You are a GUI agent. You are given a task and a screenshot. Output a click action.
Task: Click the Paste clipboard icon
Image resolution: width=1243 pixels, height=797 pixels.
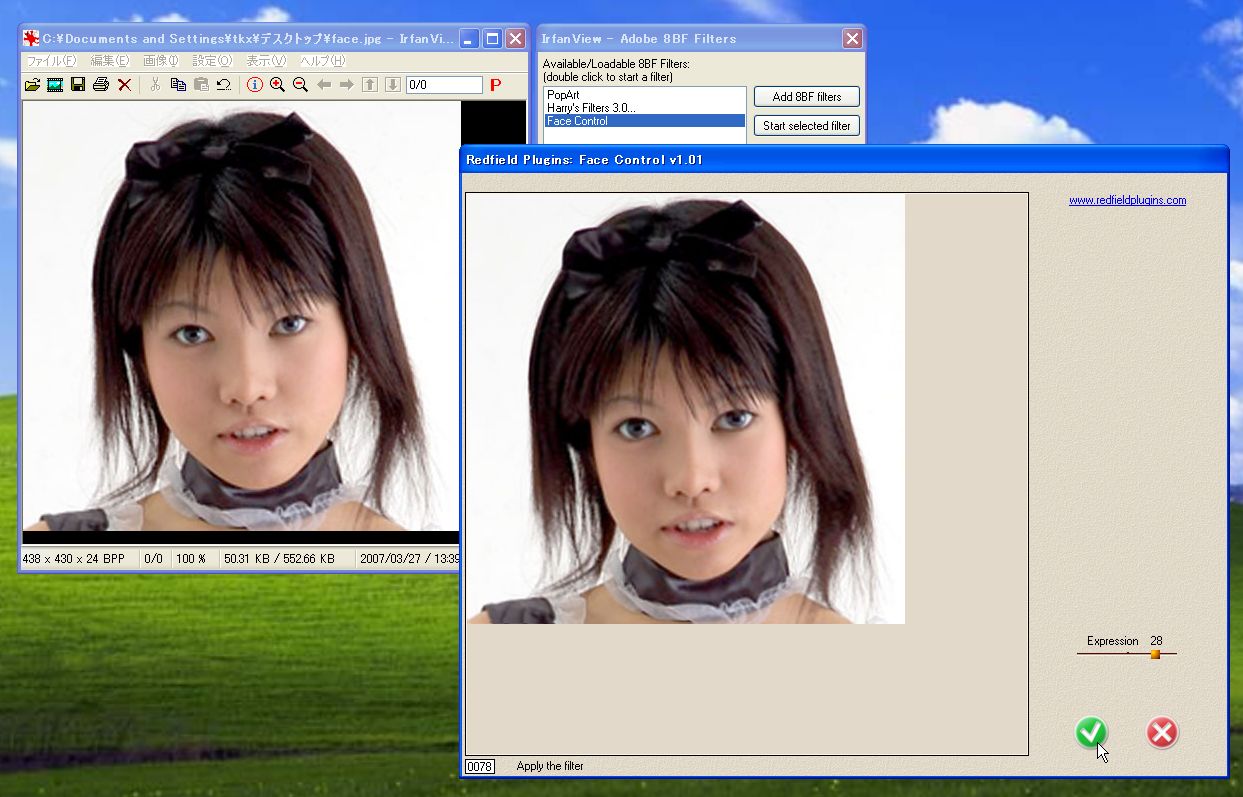(x=201, y=85)
